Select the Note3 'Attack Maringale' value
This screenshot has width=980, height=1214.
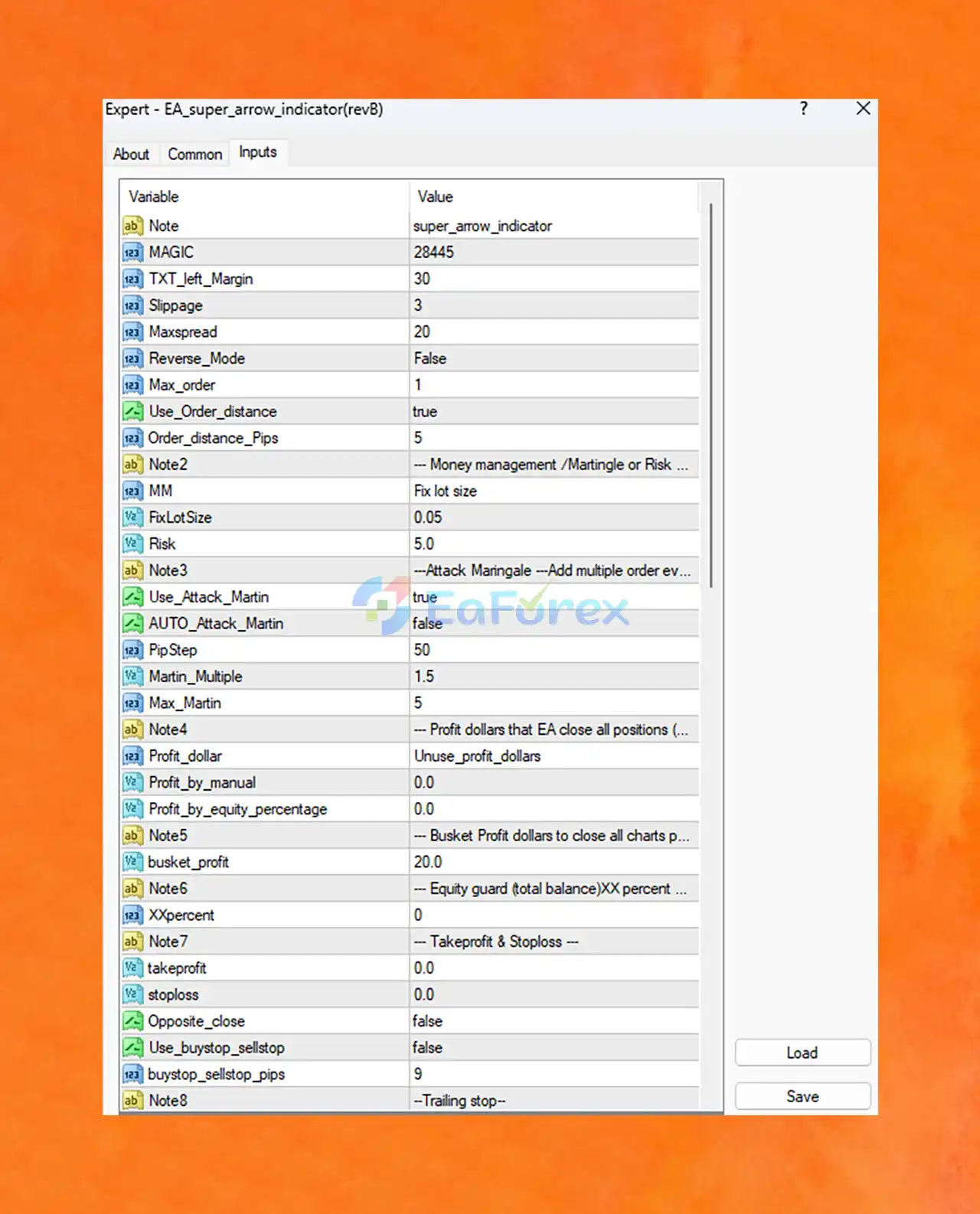(x=554, y=571)
